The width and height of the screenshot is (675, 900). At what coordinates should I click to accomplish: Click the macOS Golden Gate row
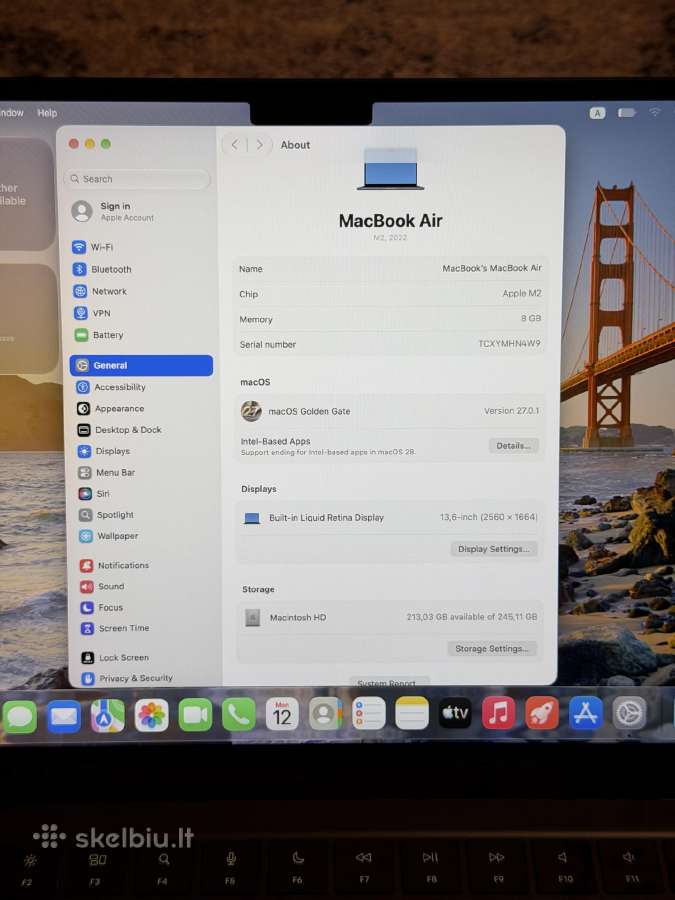tap(390, 411)
